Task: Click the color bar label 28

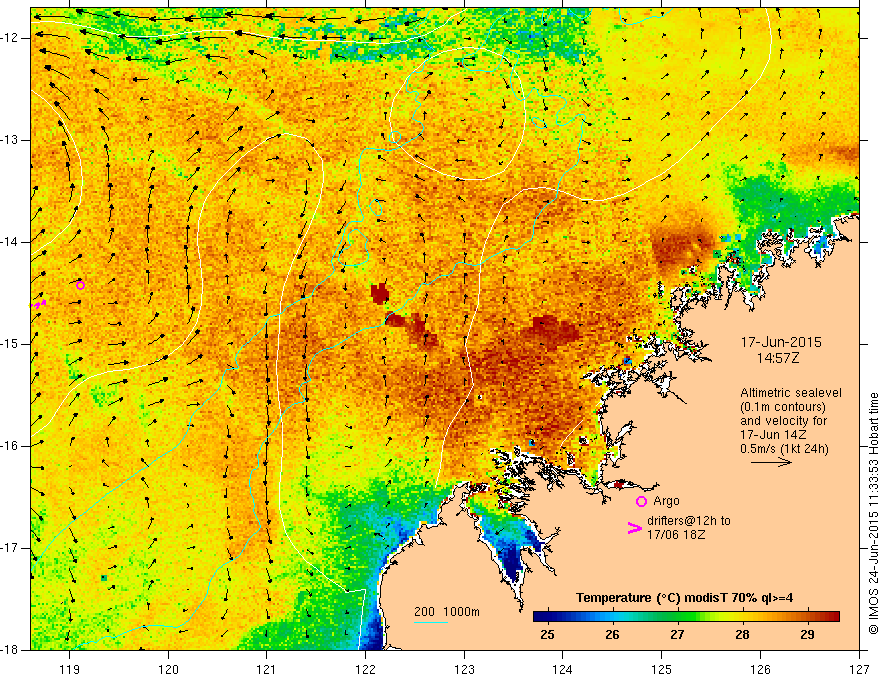Action: [742, 635]
